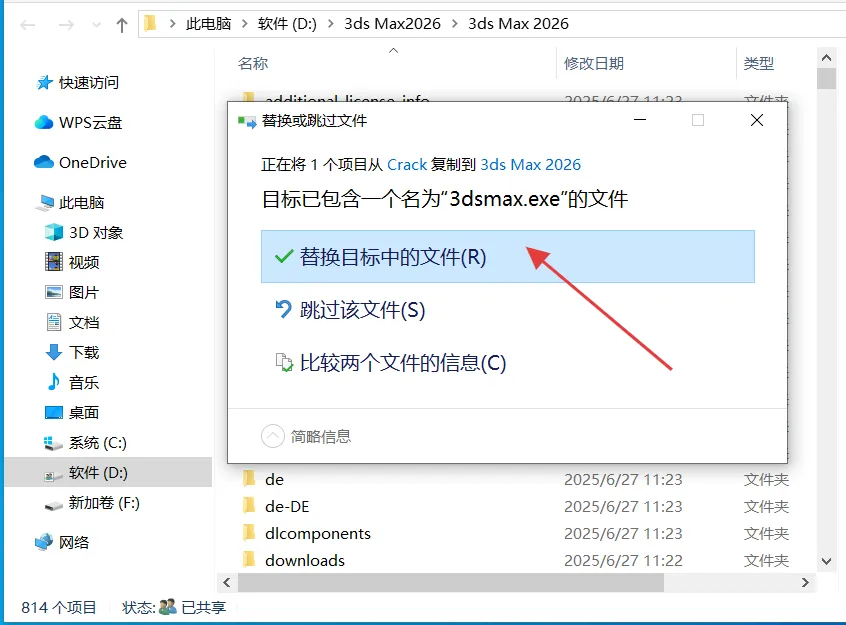Open OneDrive in the navigation pane
The image size is (846, 625).
[x=80, y=162]
